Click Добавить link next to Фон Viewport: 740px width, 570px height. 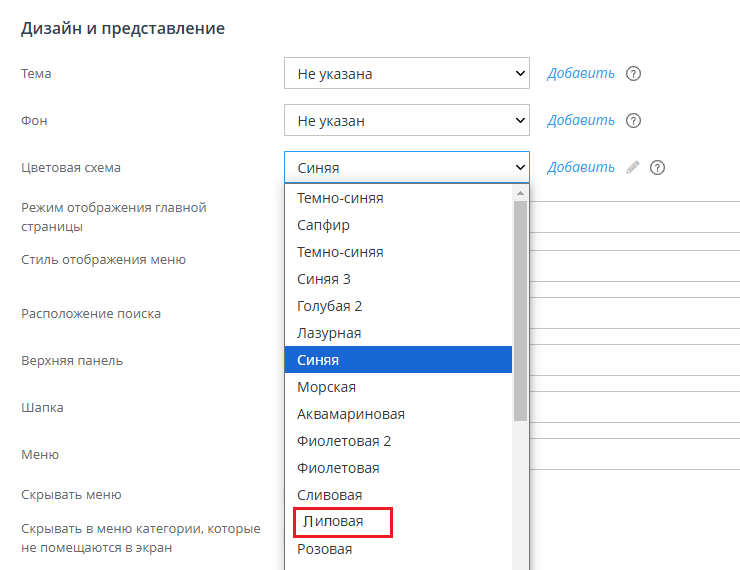(581, 120)
